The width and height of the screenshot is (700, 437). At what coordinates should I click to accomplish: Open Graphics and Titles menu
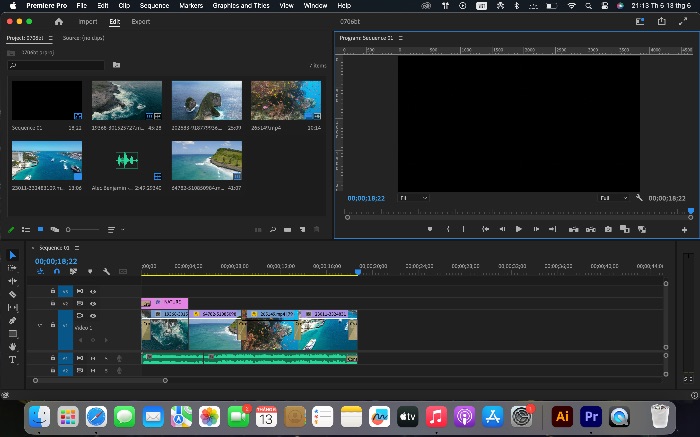[x=241, y=6]
